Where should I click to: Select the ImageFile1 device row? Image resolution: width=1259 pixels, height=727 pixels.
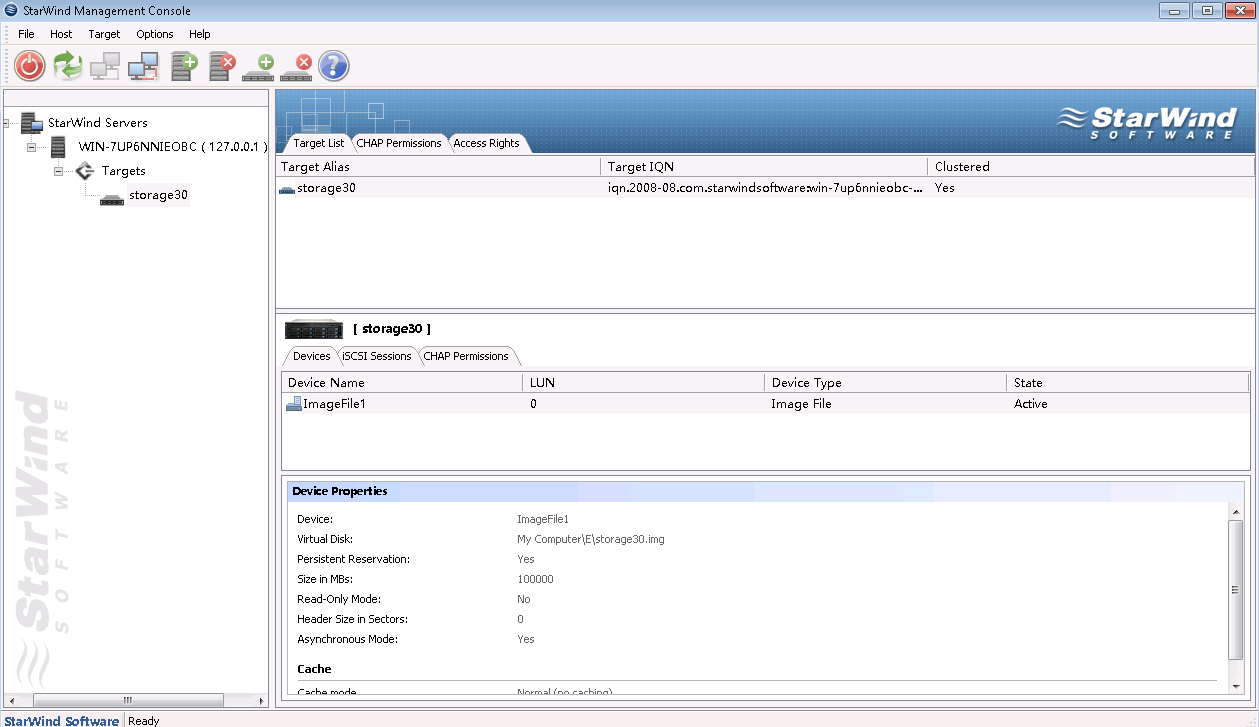765,404
